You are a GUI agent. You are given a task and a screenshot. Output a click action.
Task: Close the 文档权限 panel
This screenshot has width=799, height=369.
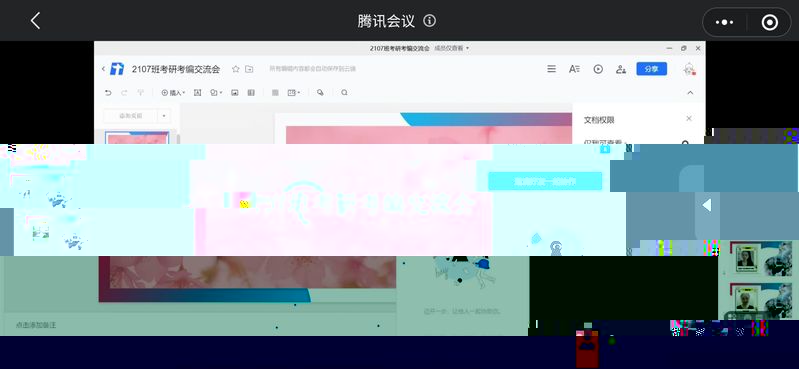tap(689, 119)
